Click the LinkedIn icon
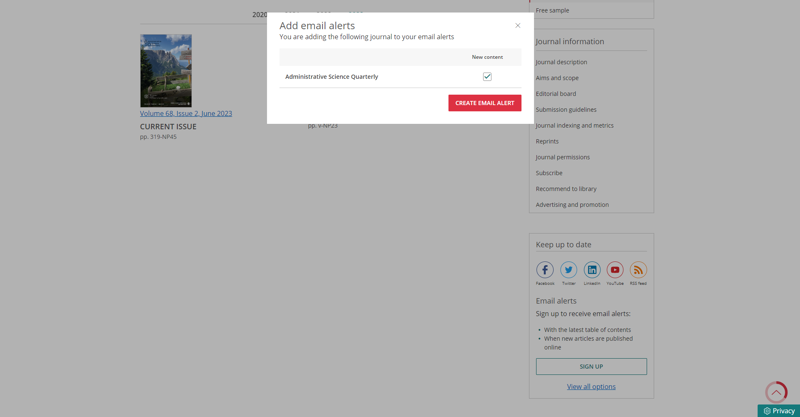This screenshot has width=800, height=417. click(592, 270)
